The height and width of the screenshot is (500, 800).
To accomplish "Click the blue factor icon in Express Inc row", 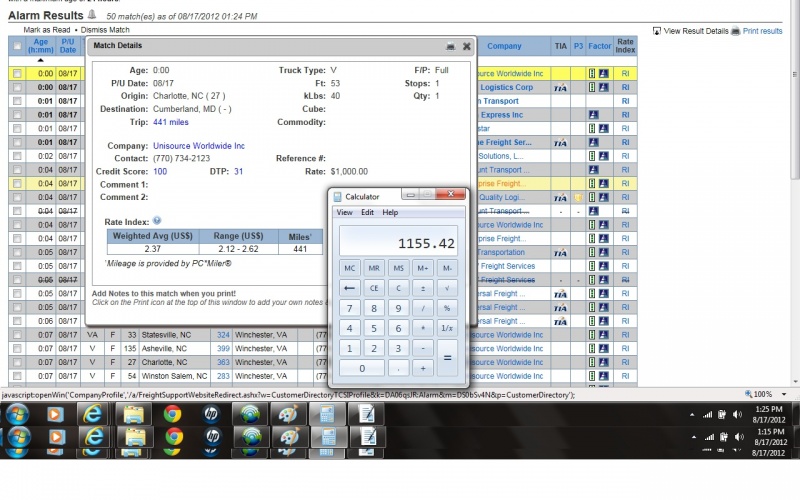I will (x=593, y=115).
